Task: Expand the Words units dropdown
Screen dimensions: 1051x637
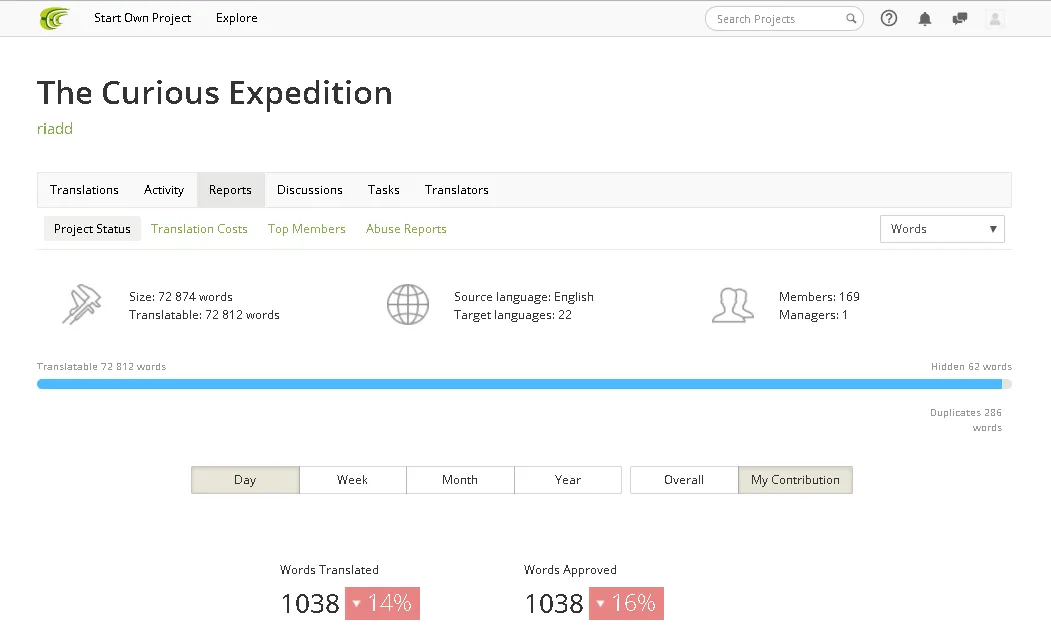Action: click(942, 229)
